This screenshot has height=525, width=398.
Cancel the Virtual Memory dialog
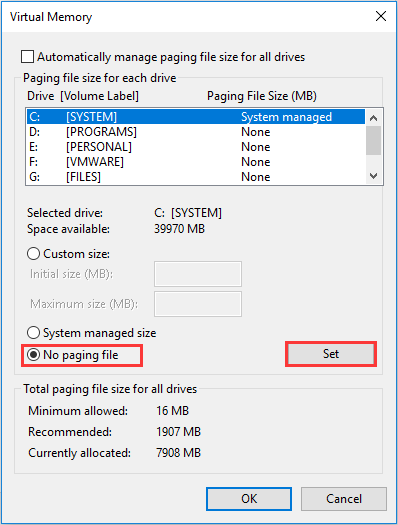point(344,499)
